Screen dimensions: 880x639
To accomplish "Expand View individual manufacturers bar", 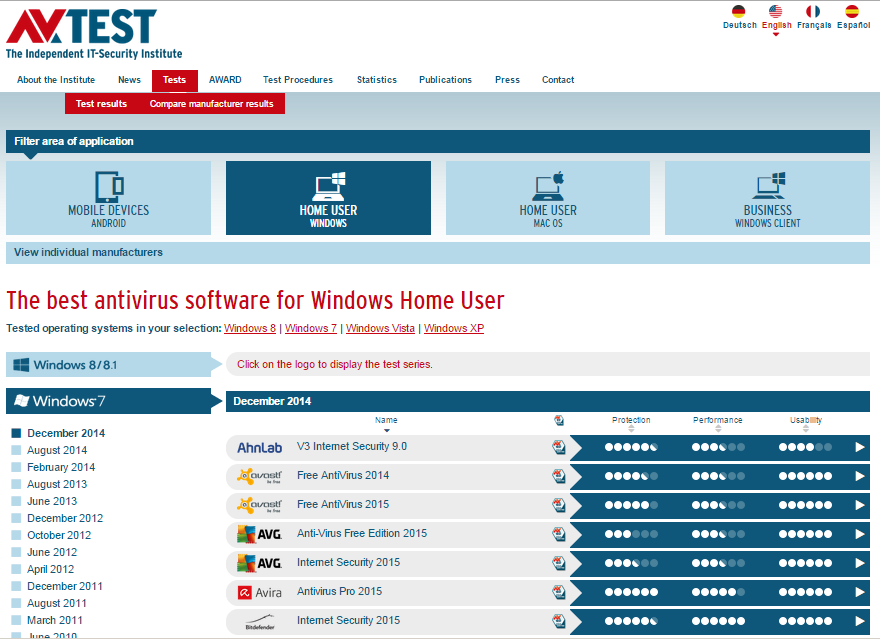I will 438,252.
